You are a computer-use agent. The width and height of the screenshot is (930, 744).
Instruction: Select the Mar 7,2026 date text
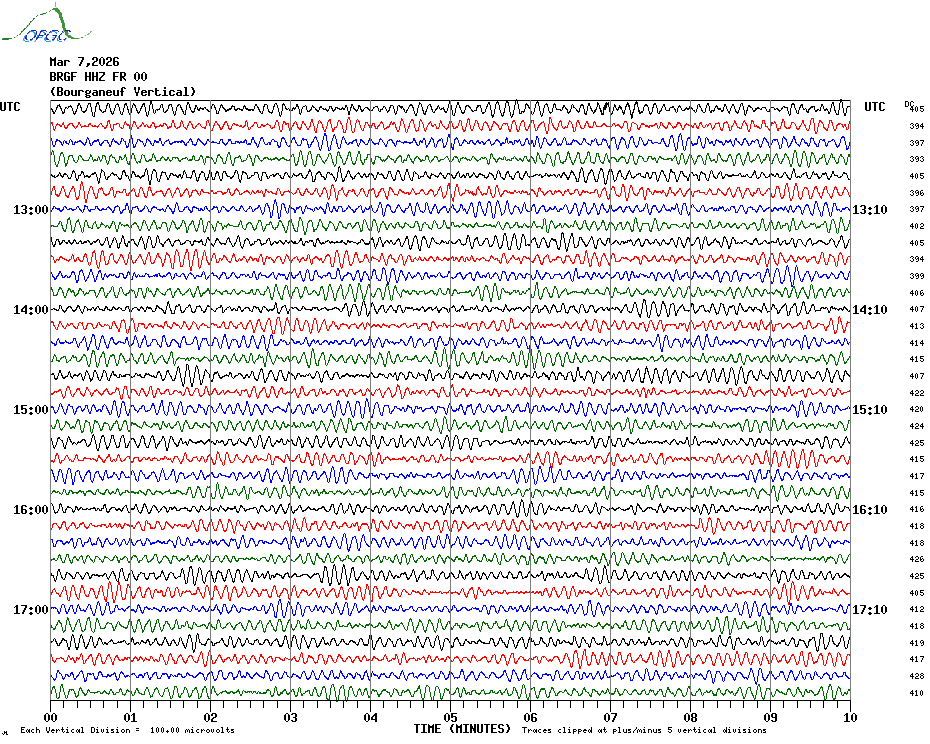84,62
